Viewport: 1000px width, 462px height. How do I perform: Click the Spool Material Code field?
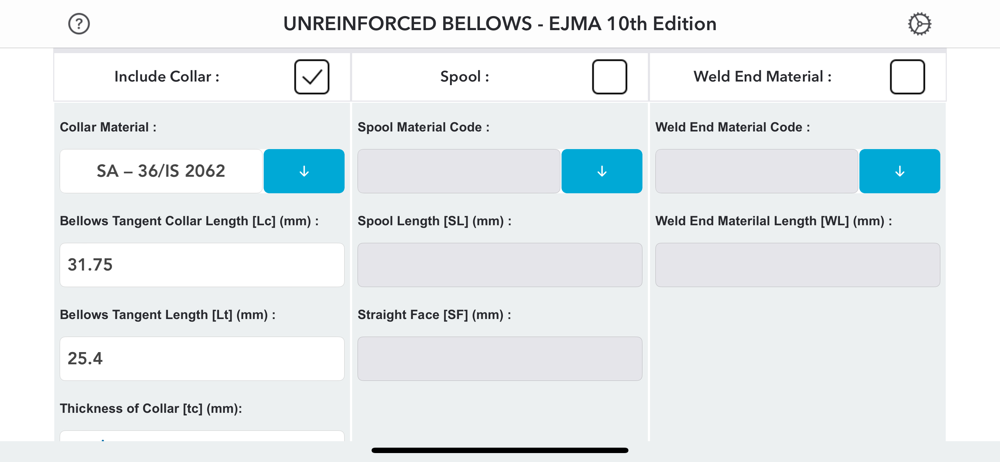[x=458, y=171]
